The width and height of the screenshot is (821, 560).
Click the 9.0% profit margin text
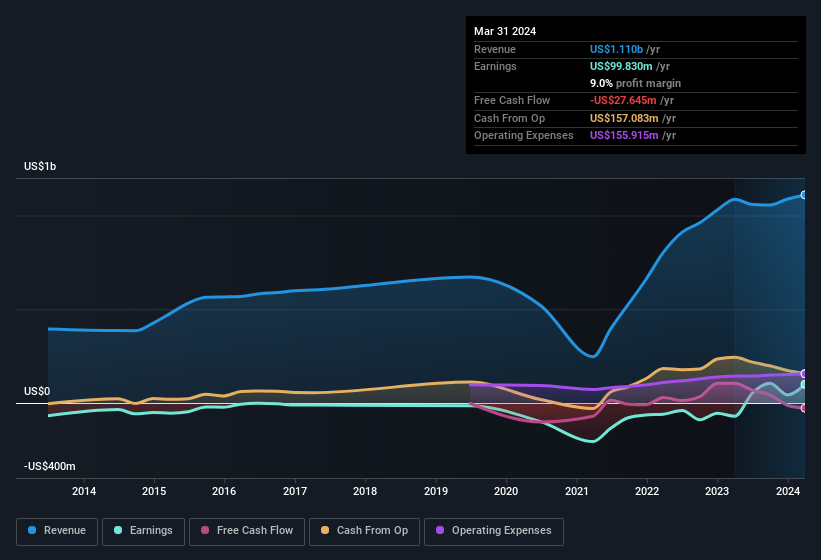tap(635, 83)
